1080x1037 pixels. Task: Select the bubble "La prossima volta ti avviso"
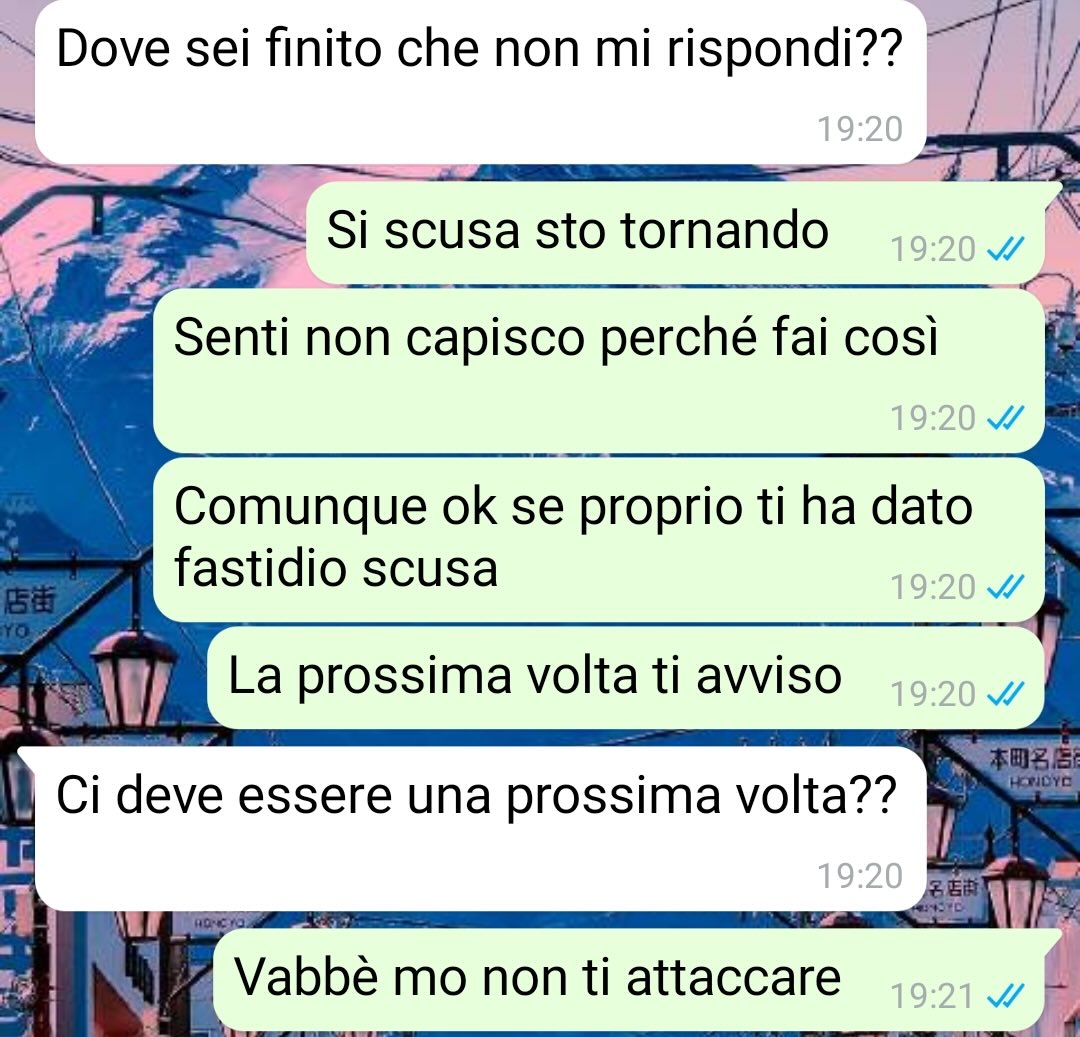pyautogui.click(x=625, y=678)
